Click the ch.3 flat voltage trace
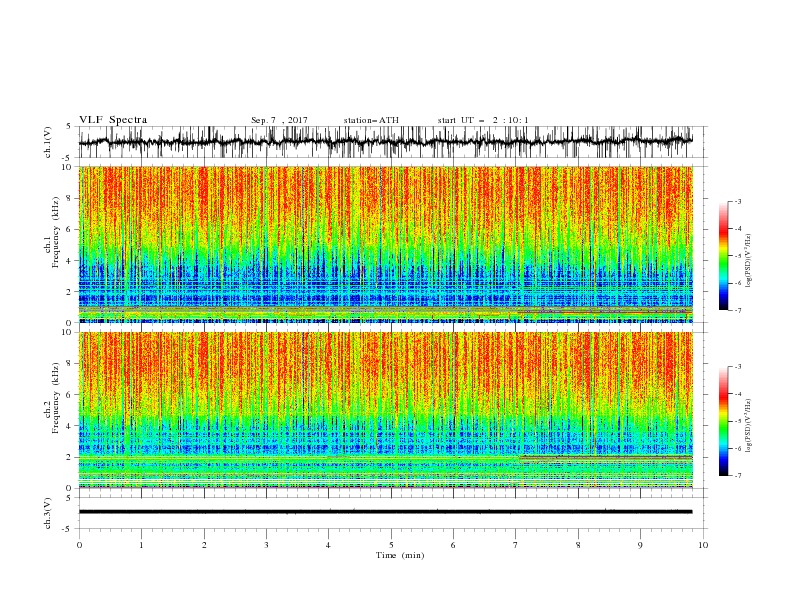This screenshot has width=792, height=612. tap(385, 512)
